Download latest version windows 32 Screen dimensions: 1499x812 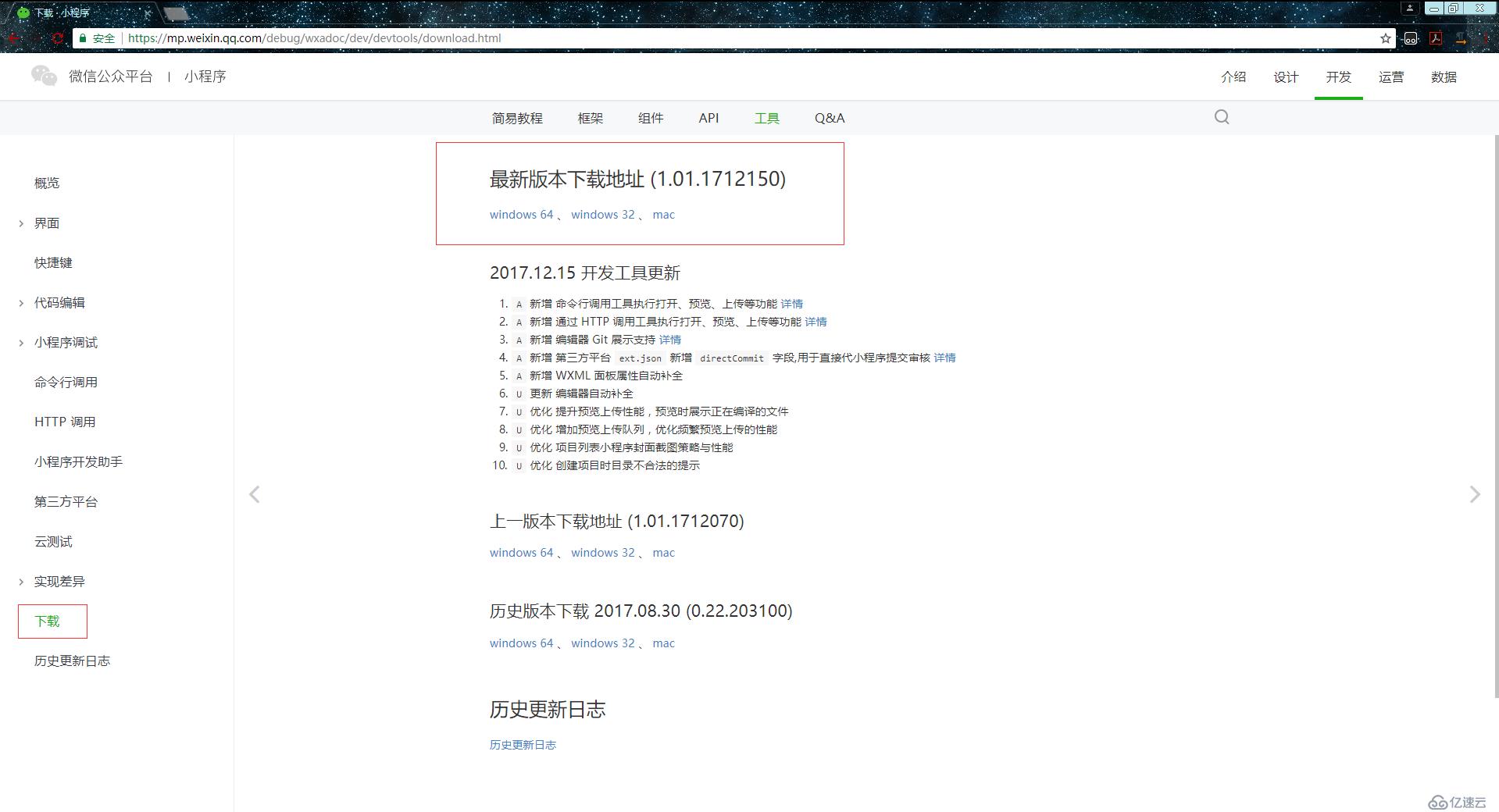click(602, 215)
